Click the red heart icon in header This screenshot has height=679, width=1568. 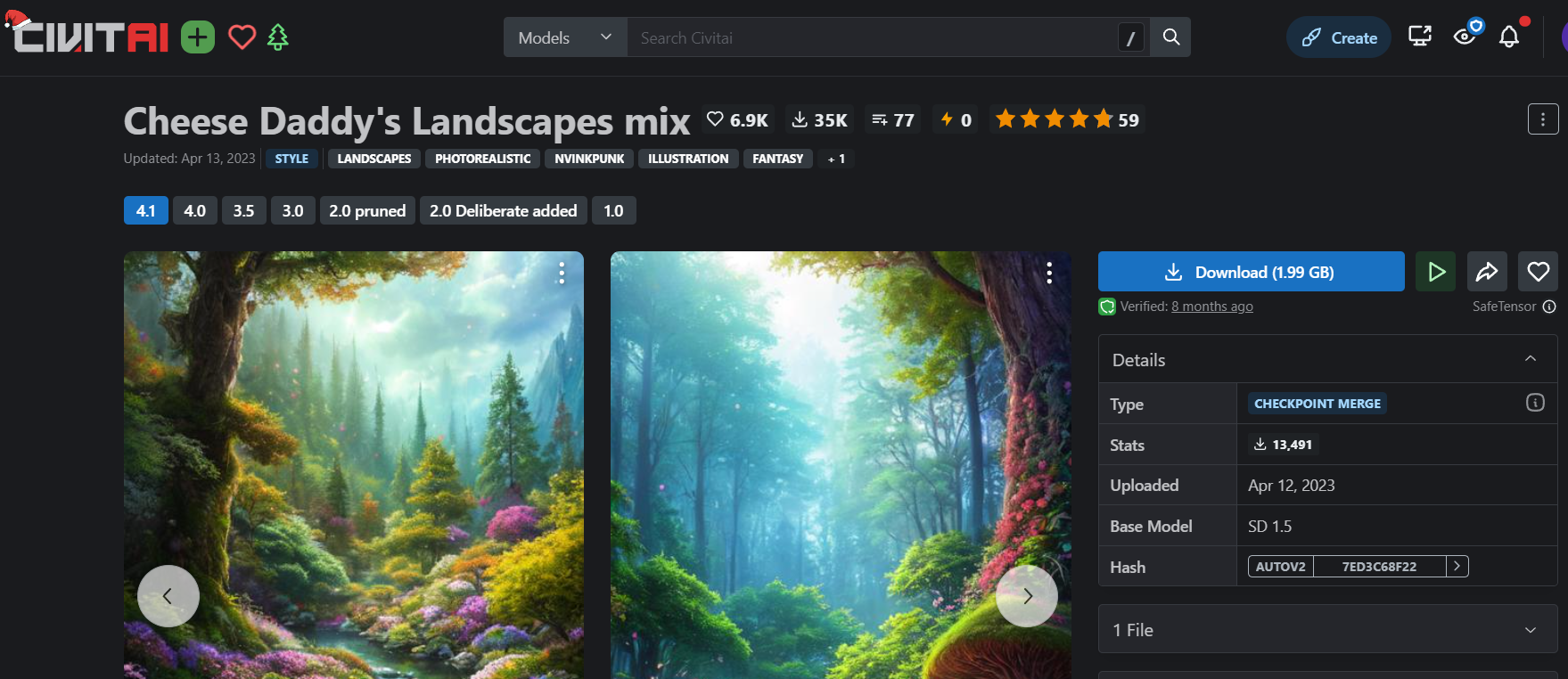[x=242, y=37]
